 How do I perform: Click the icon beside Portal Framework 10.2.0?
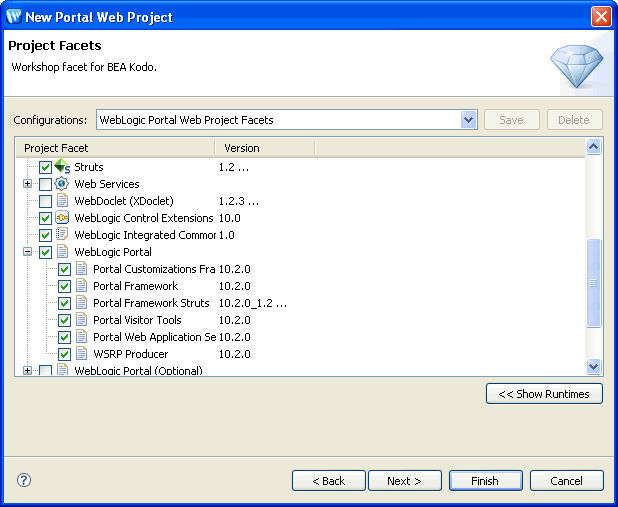[x=82, y=285]
